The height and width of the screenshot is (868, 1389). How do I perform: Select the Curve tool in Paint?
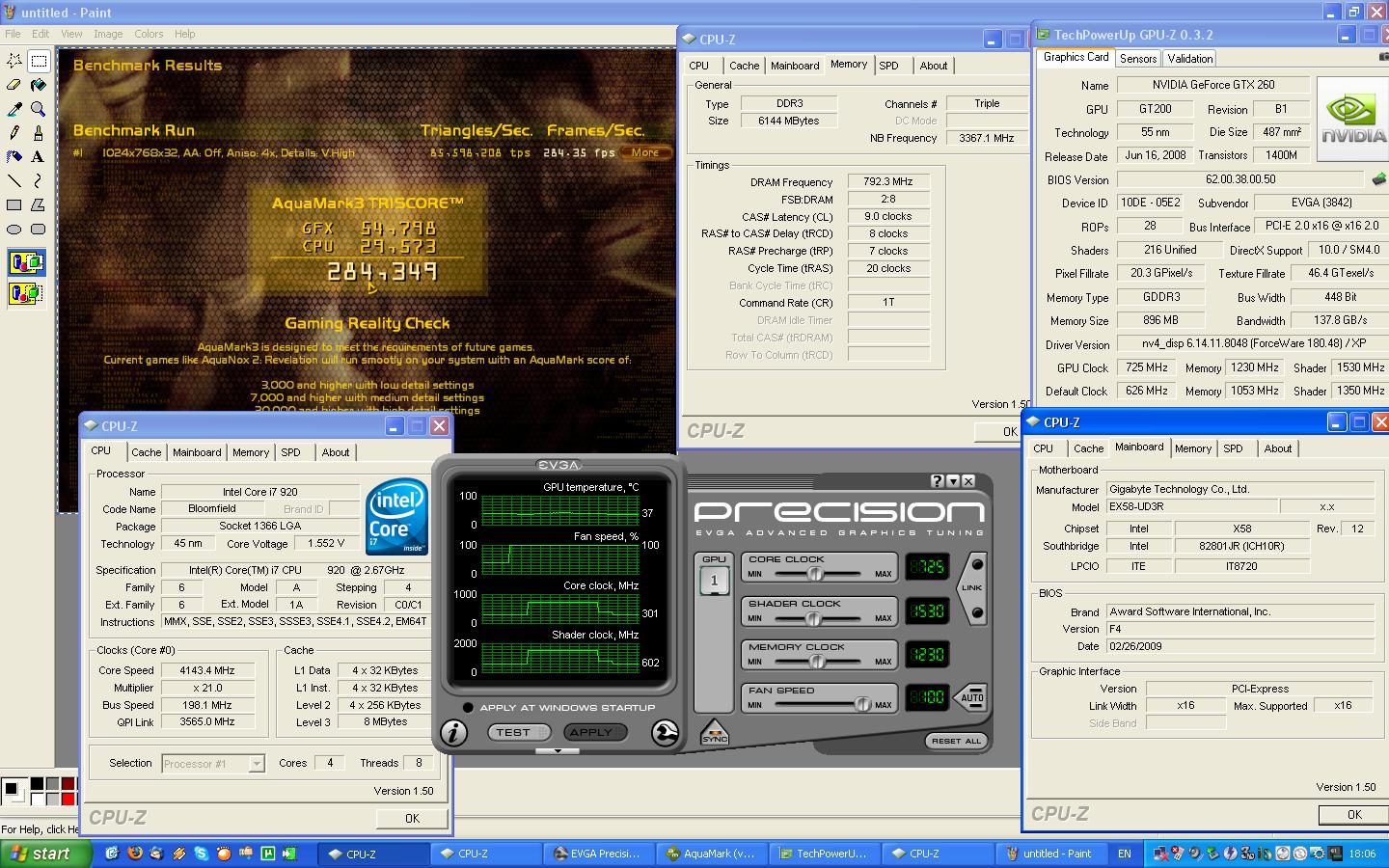(x=39, y=180)
